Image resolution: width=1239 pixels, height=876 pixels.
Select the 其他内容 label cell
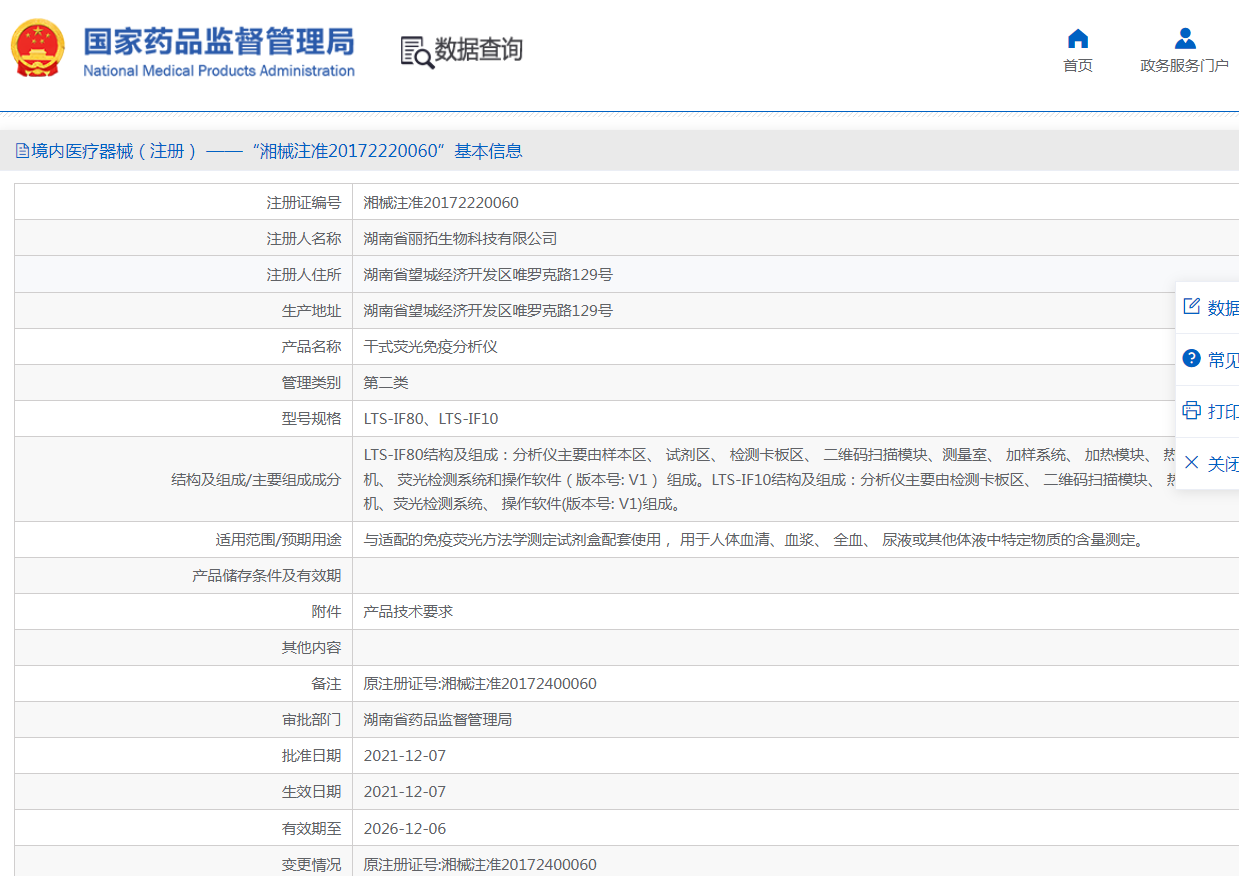tap(184, 648)
